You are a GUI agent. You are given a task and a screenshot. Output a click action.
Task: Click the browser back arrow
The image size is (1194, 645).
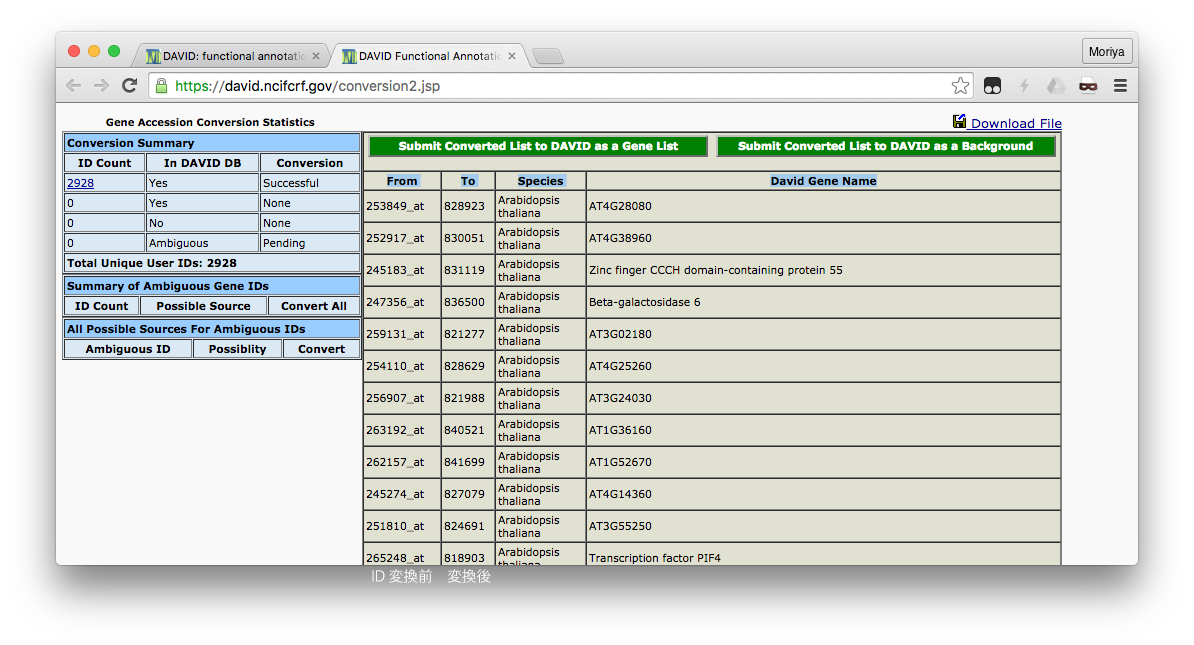[x=73, y=86]
